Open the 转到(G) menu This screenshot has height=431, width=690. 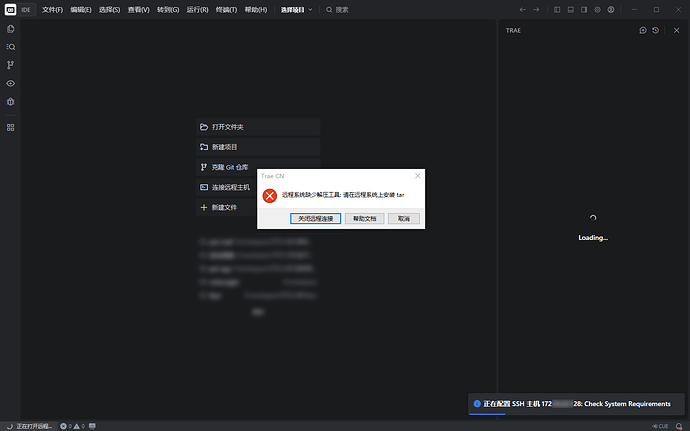[x=168, y=10]
